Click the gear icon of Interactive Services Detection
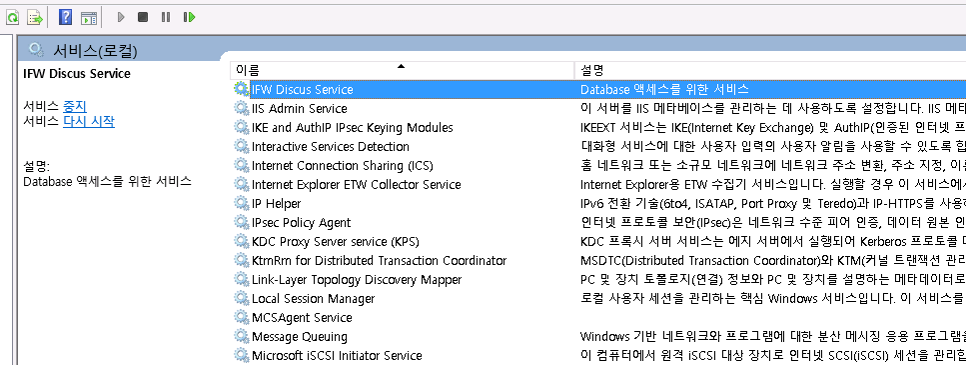 click(x=241, y=146)
